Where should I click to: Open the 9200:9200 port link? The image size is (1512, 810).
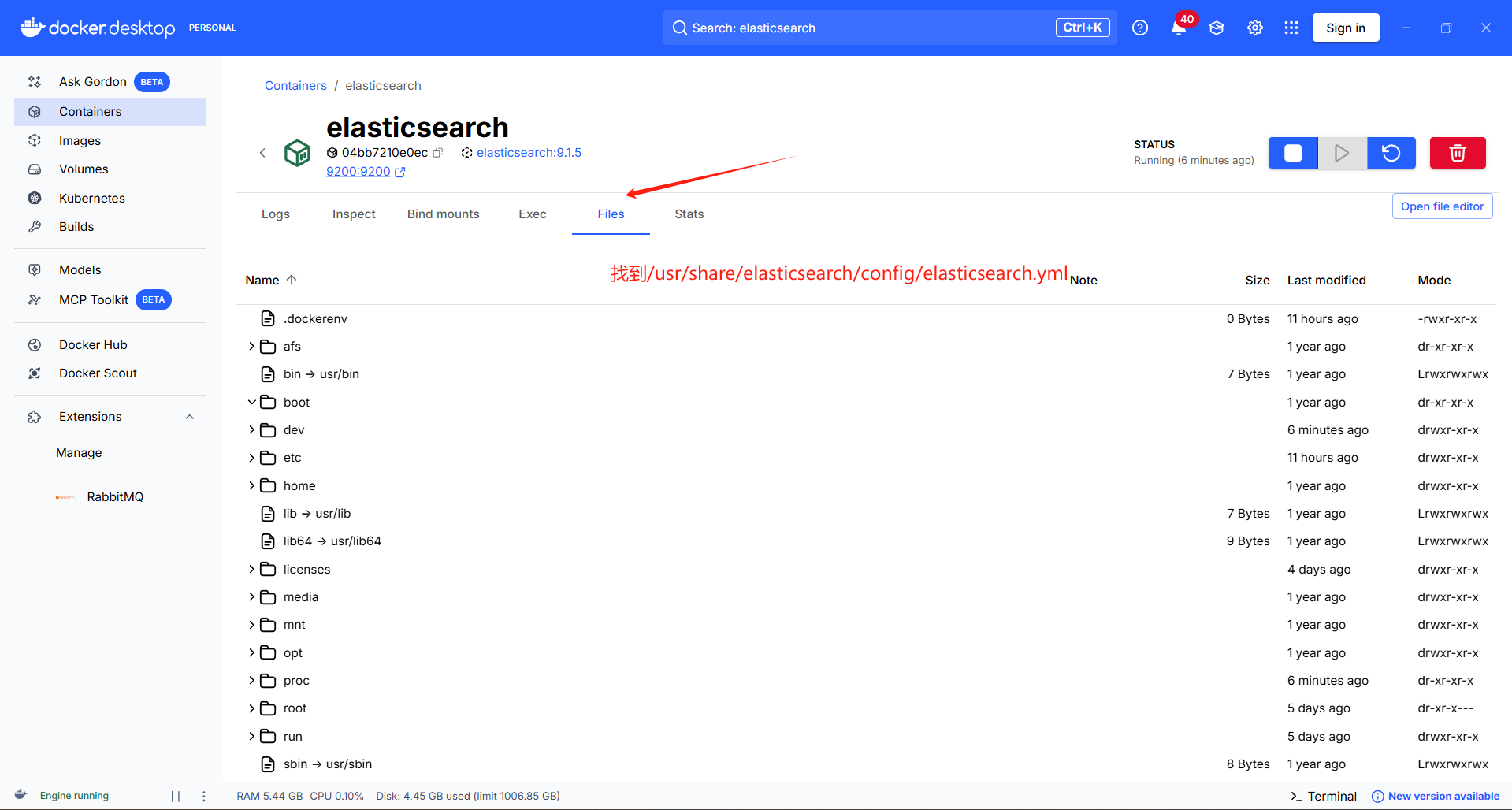[358, 171]
